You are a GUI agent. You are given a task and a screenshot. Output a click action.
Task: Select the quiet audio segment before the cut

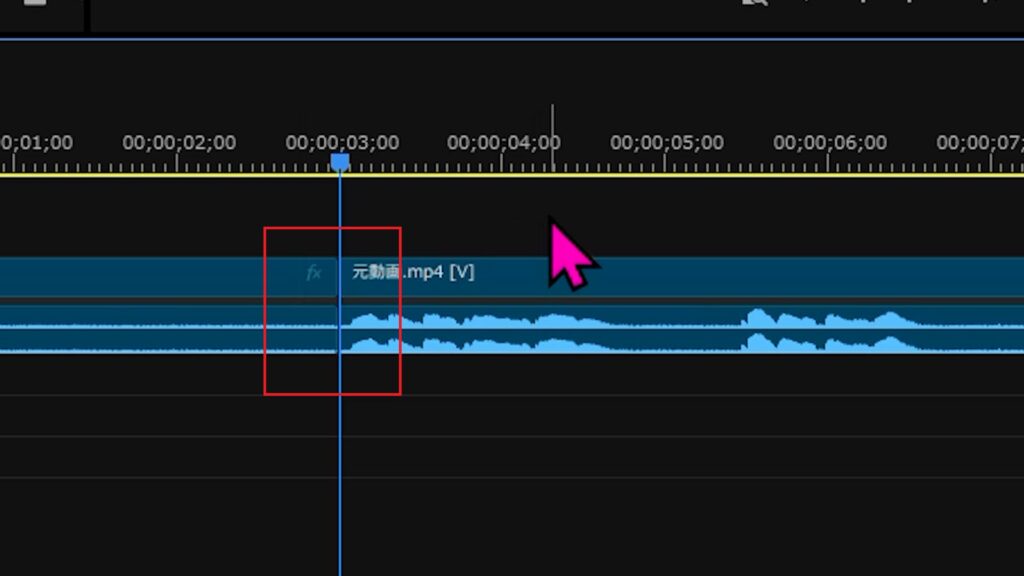pyautogui.click(x=150, y=328)
